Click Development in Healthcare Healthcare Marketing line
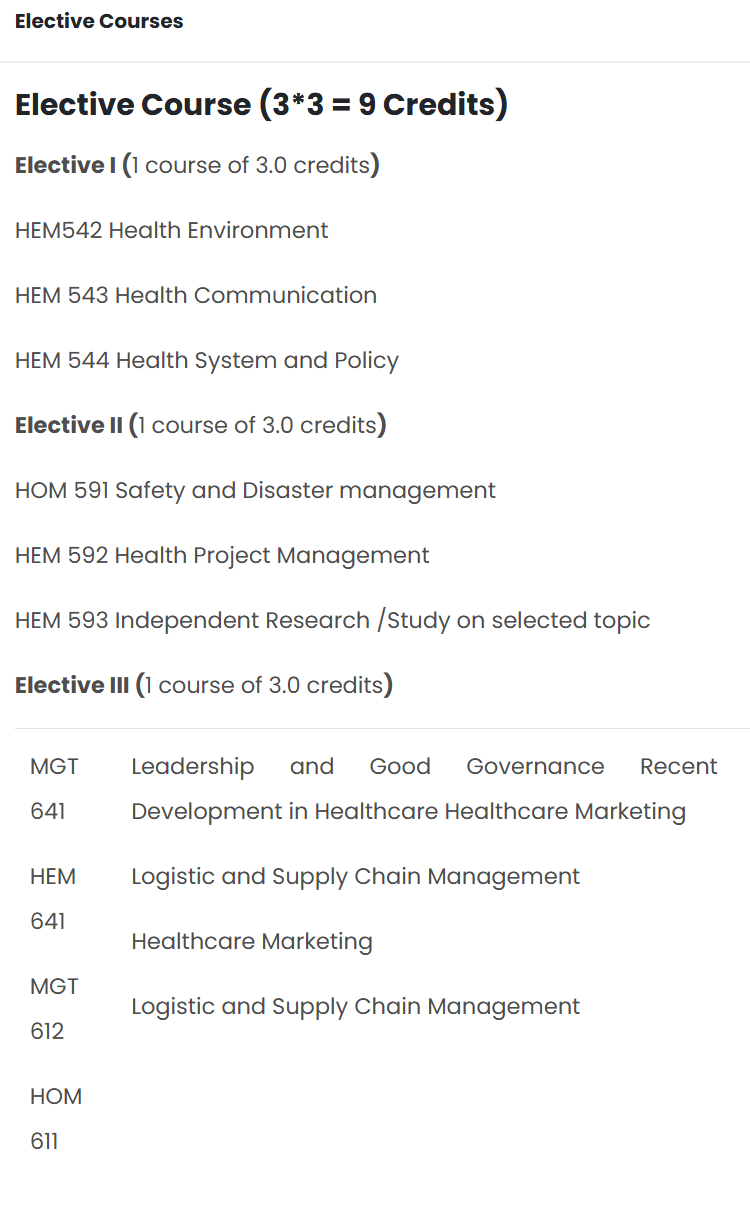Screen dimensions: 750x1222 [408, 812]
